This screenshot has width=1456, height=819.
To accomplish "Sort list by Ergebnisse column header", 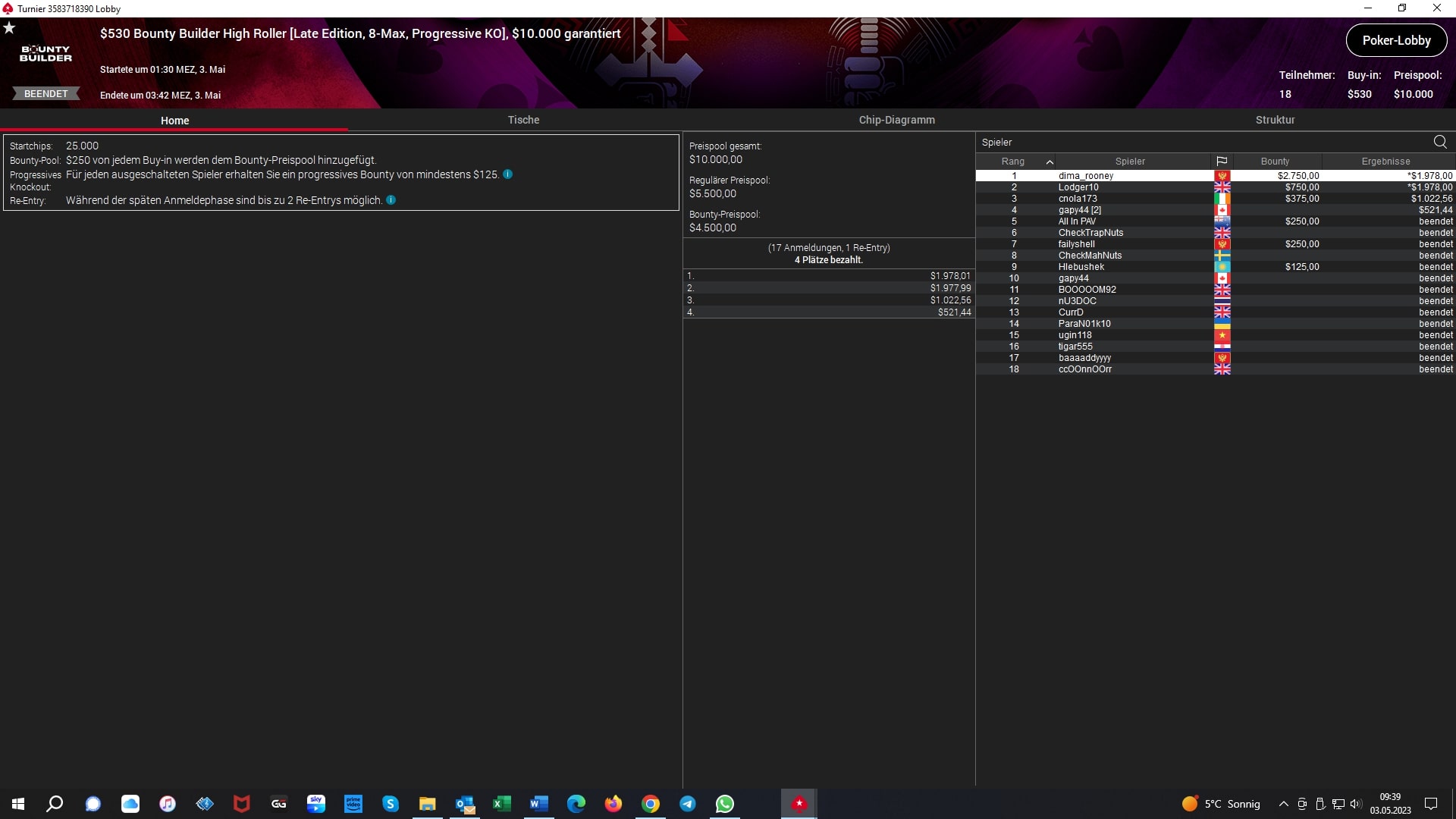I will (1385, 162).
